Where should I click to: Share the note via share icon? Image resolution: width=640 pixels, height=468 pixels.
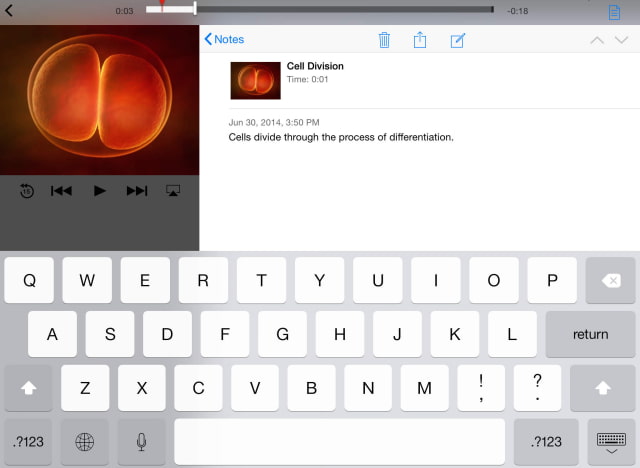(x=420, y=40)
